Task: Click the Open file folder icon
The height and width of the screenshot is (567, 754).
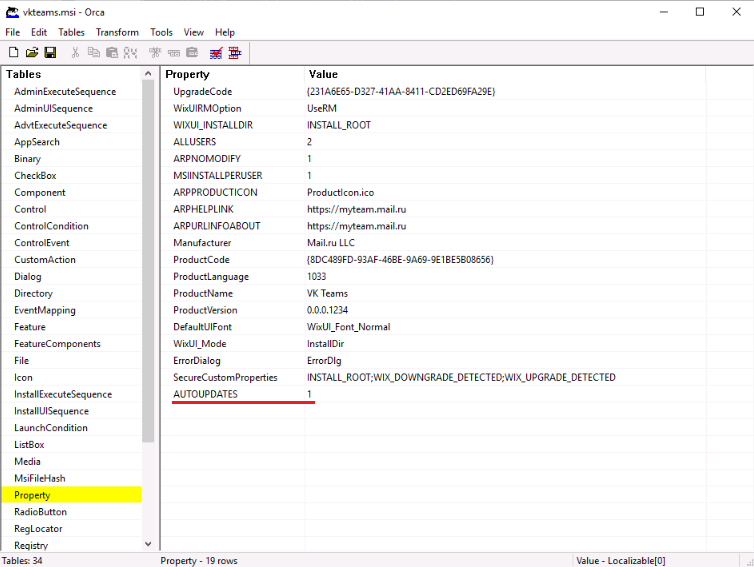Action: click(31, 52)
